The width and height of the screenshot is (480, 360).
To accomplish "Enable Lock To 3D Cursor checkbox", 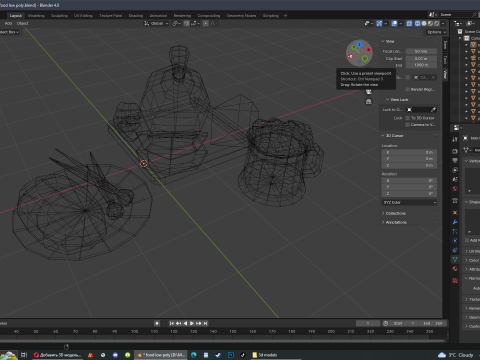I will coord(407,118).
